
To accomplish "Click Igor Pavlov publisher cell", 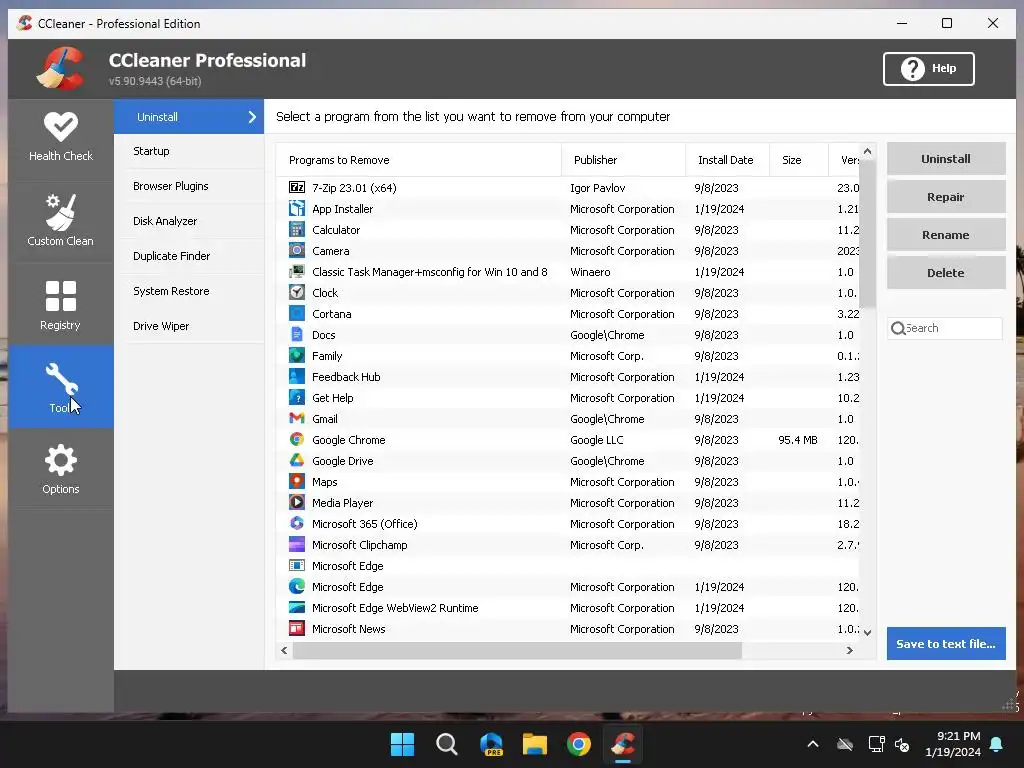I will [598, 188].
